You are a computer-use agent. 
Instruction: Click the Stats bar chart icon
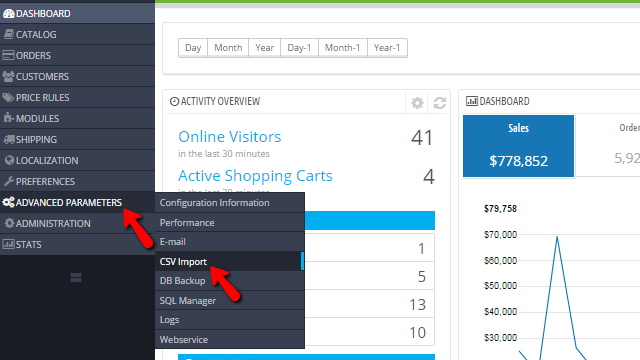(x=8, y=244)
